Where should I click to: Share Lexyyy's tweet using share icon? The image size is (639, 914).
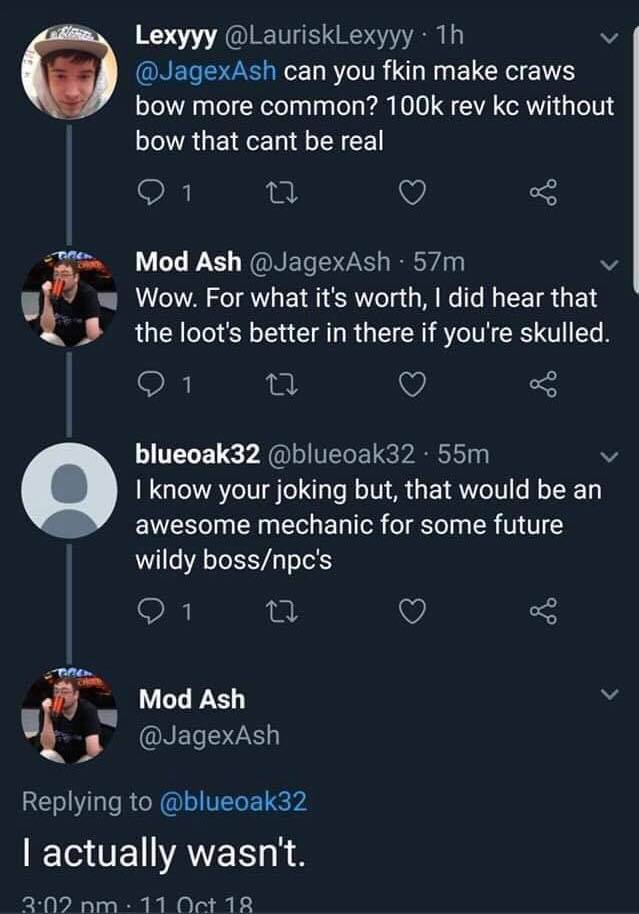point(543,192)
